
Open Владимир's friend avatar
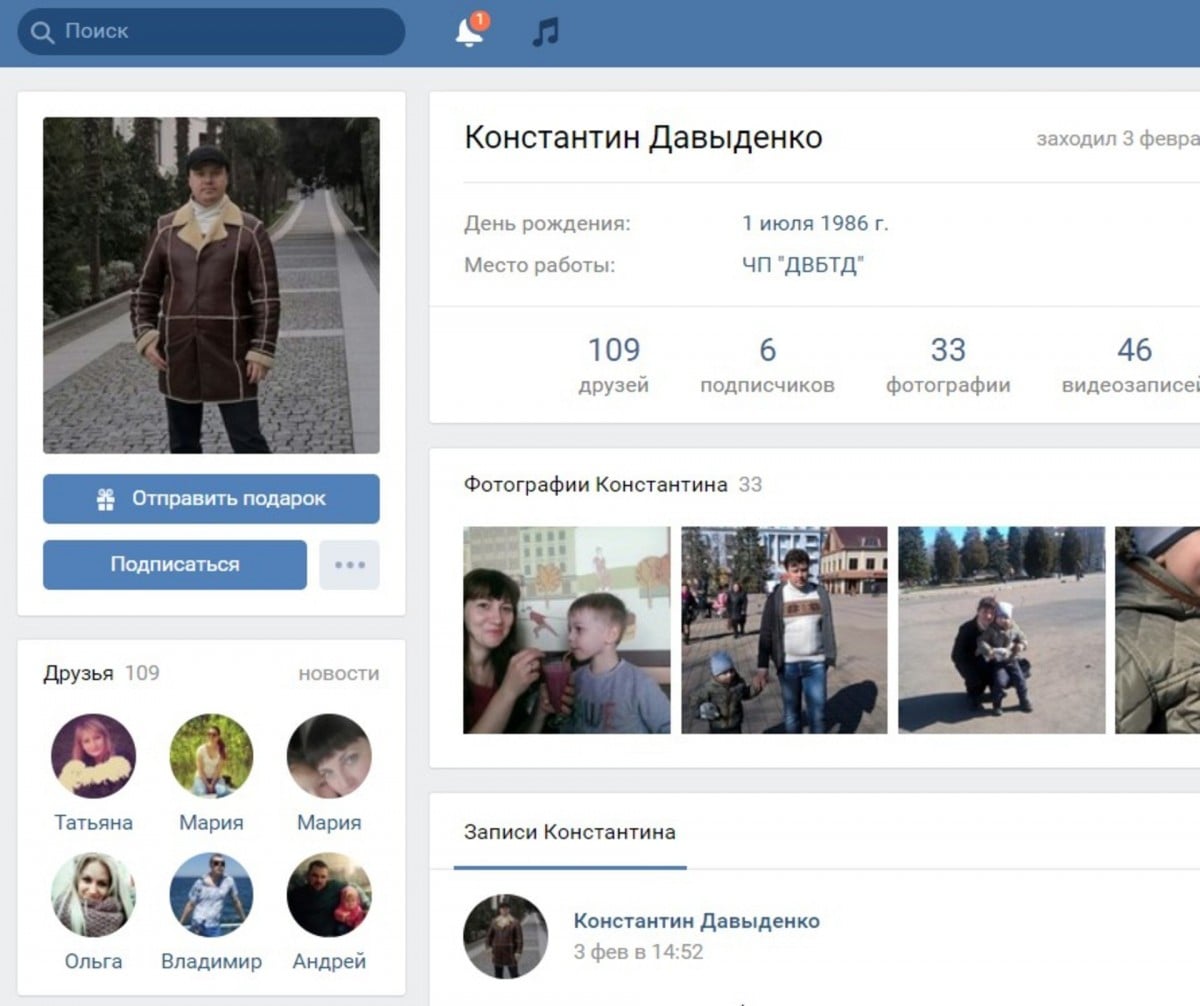tap(211, 894)
